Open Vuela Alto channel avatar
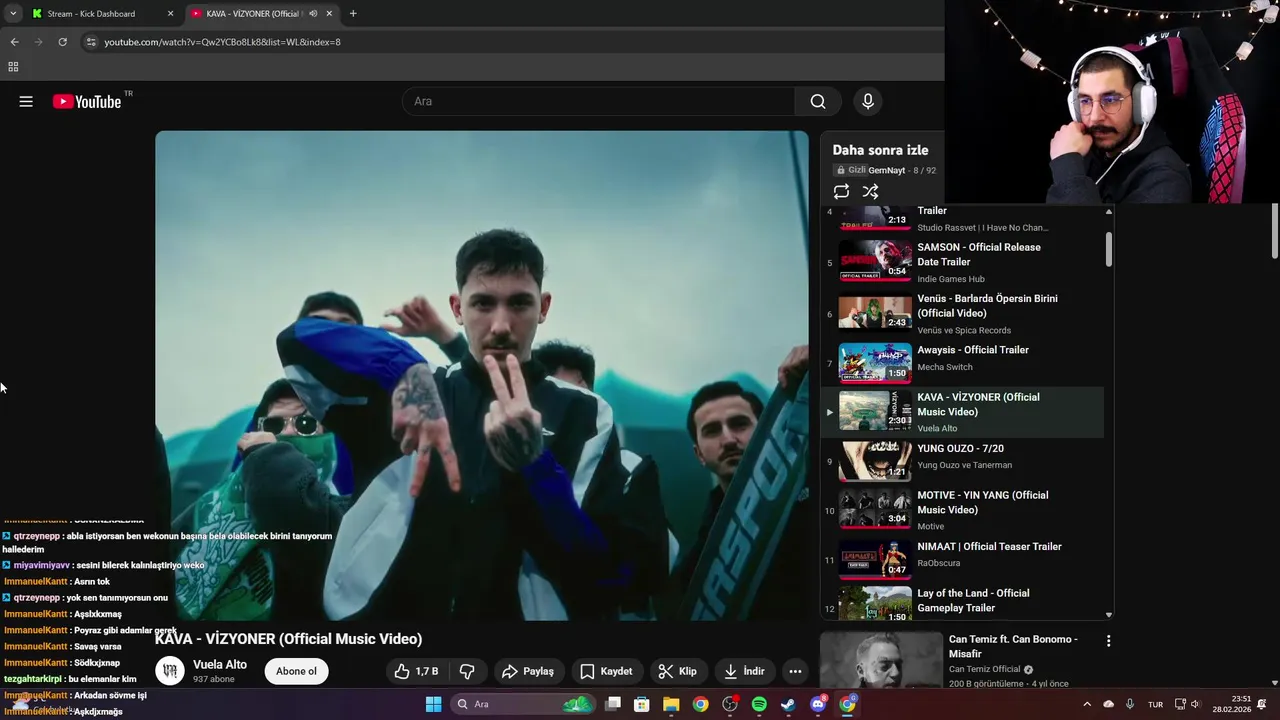The width and height of the screenshot is (1280, 720). (x=170, y=671)
